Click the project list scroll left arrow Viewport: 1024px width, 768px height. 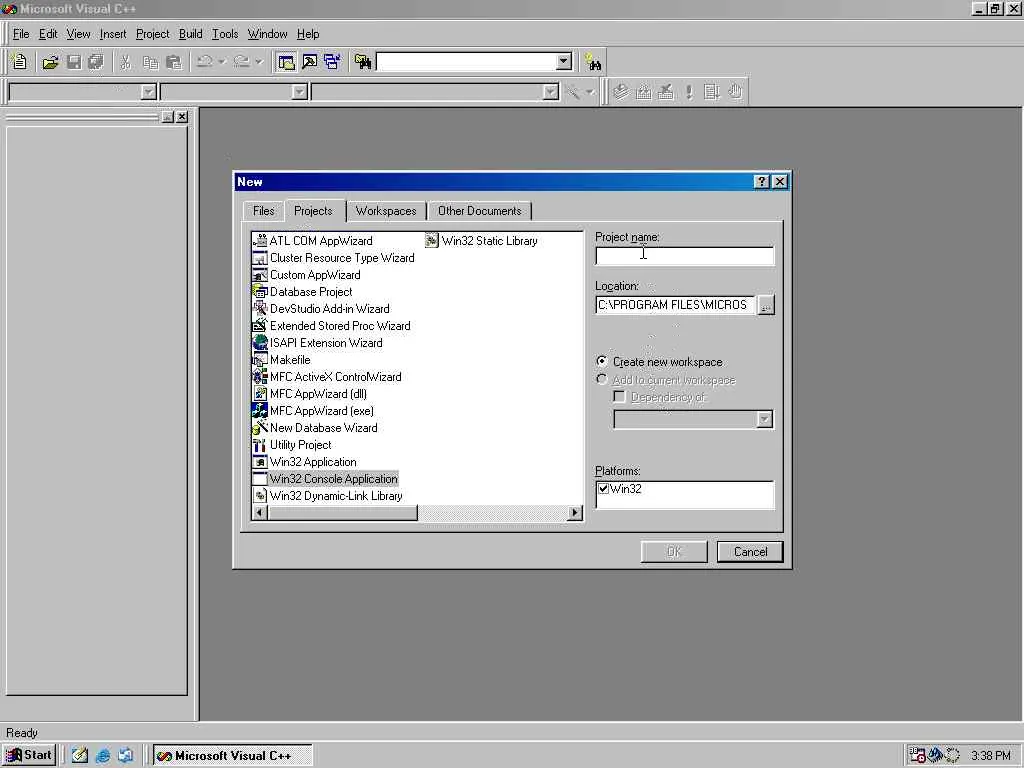259,513
